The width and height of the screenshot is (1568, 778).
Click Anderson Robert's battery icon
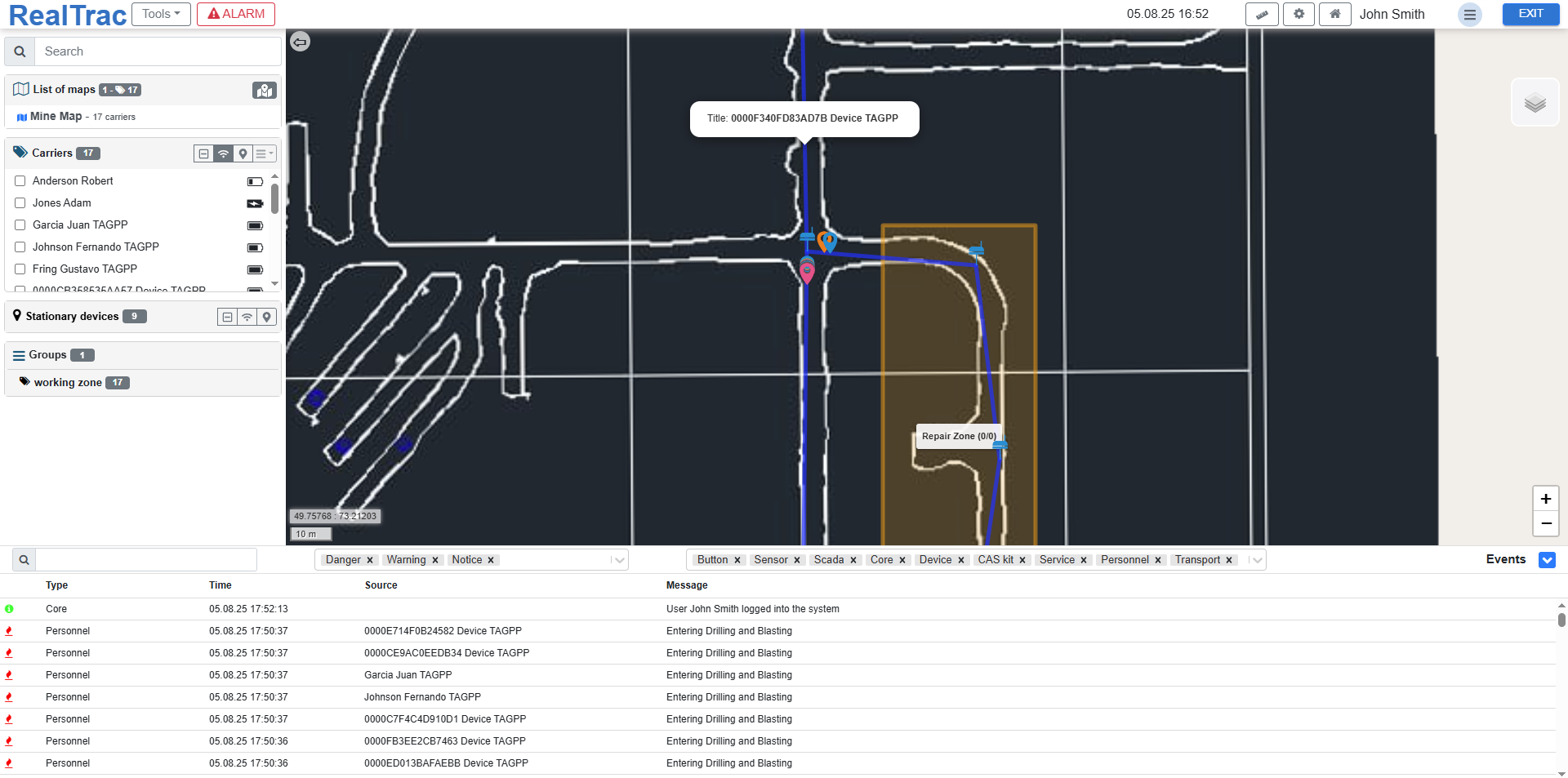point(255,181)
